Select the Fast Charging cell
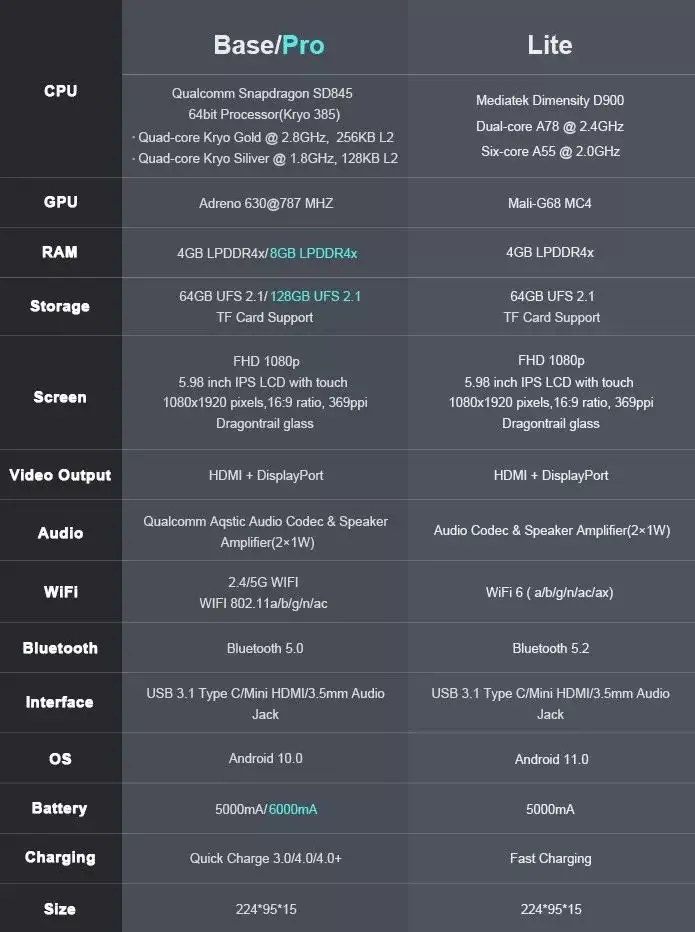The image size is (695, 932). (x=551, y=858)
